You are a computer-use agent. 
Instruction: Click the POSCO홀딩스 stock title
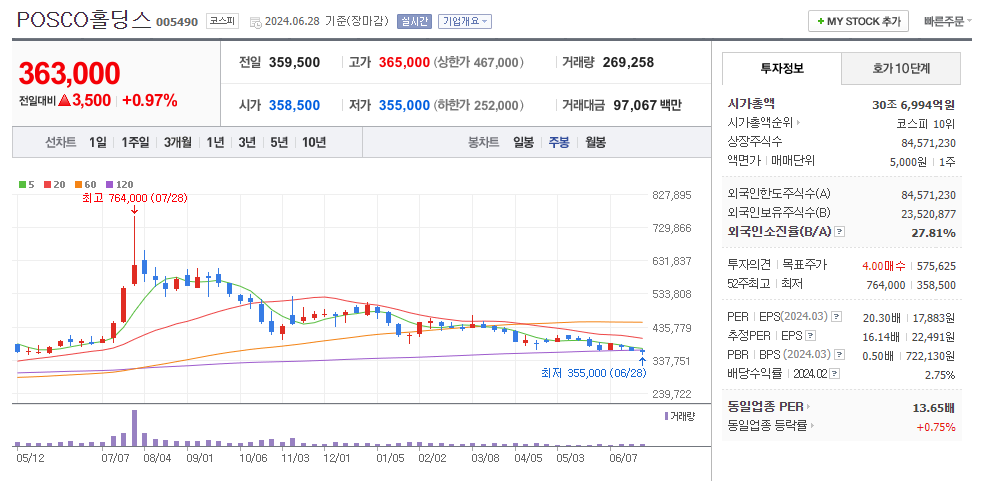(84, 21)
